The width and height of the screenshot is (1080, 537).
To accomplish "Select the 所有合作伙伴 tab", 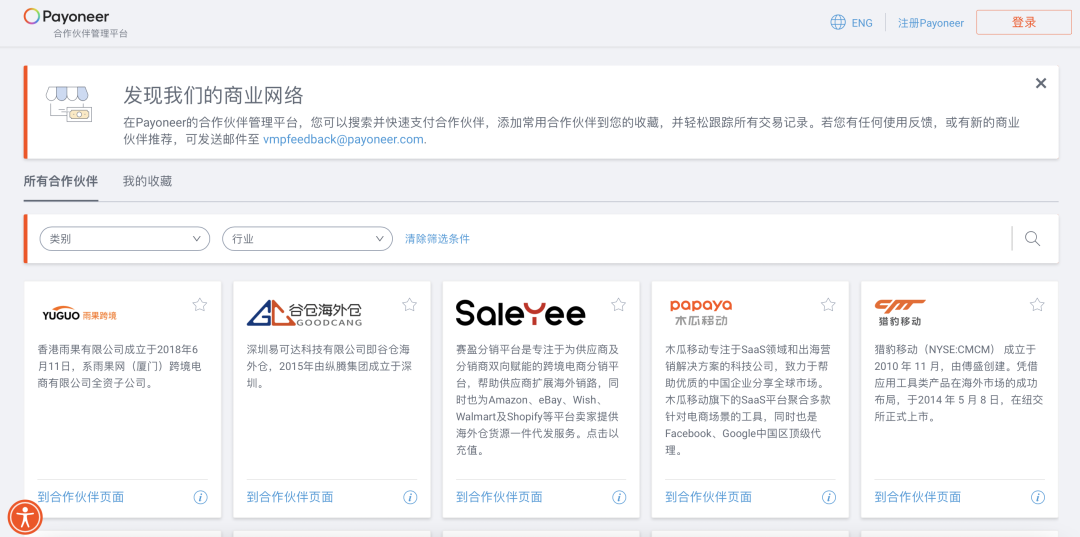I will point(61,182).
